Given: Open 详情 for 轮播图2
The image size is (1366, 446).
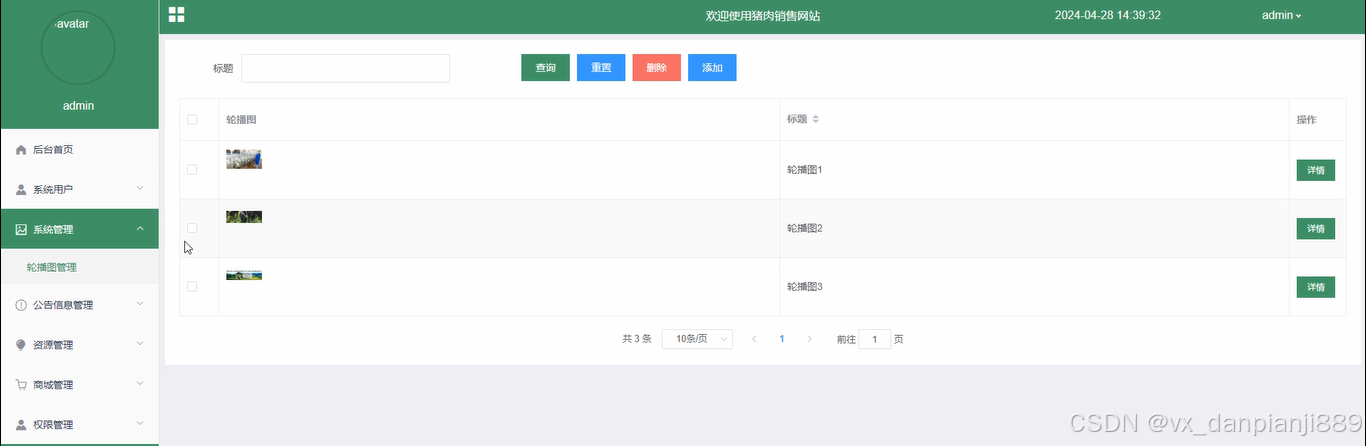Looking at the screenshot, I should 1315,229.
